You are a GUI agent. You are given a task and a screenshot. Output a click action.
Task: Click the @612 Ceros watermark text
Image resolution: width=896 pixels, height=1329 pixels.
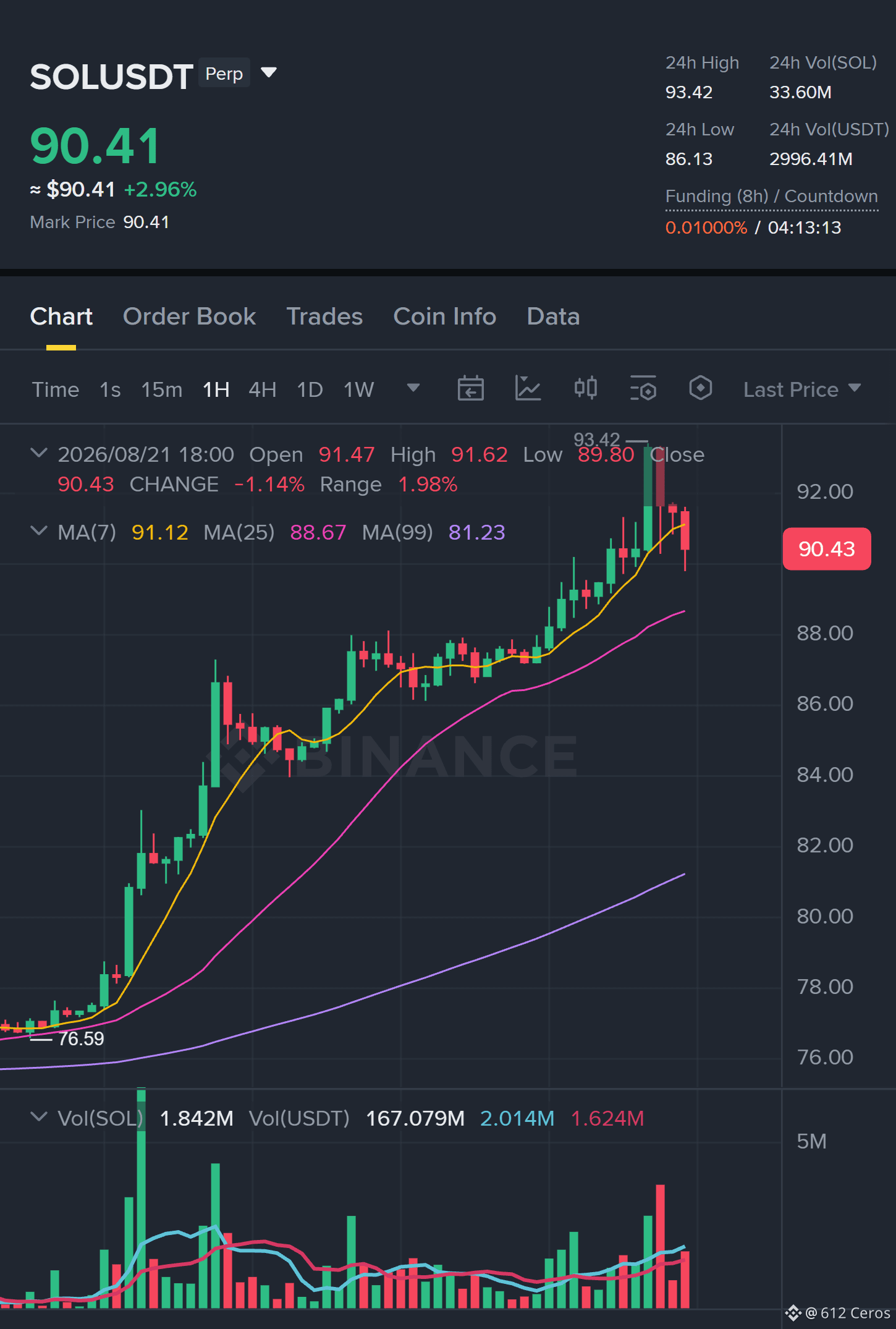coord(848,1313)
